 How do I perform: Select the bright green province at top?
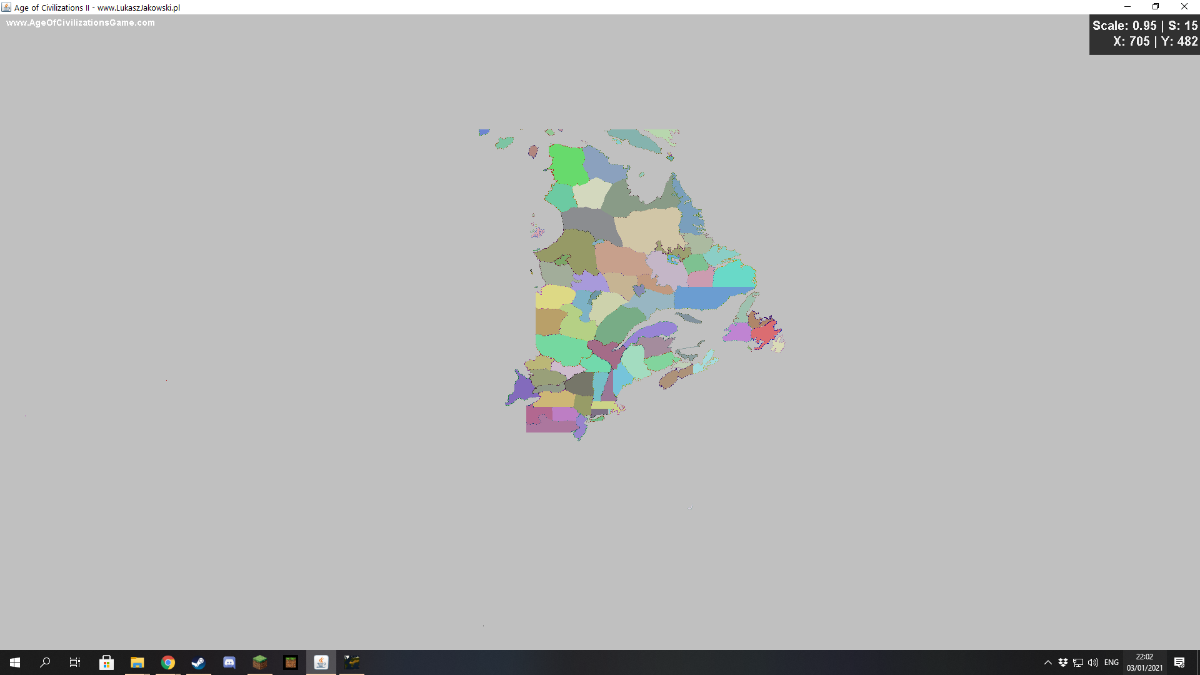point(568,163)
